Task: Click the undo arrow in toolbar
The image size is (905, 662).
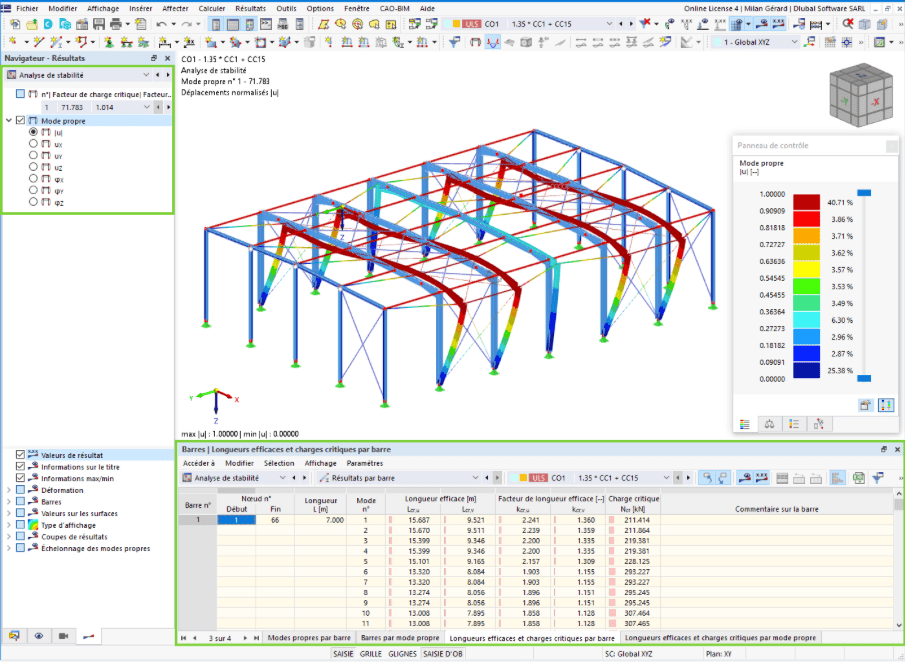Action: 160,23
